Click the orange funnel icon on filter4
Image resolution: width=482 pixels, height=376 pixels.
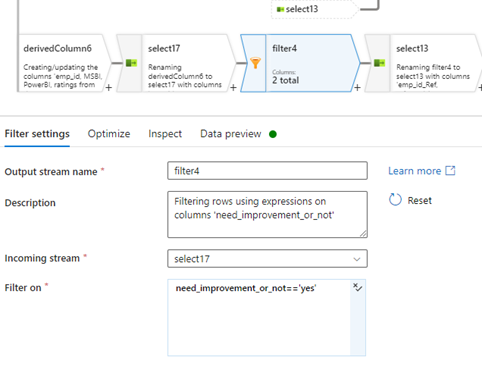click(255, 63)
